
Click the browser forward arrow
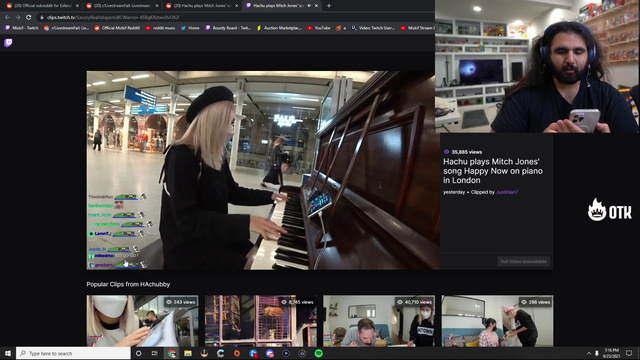(x=18, y=18)
